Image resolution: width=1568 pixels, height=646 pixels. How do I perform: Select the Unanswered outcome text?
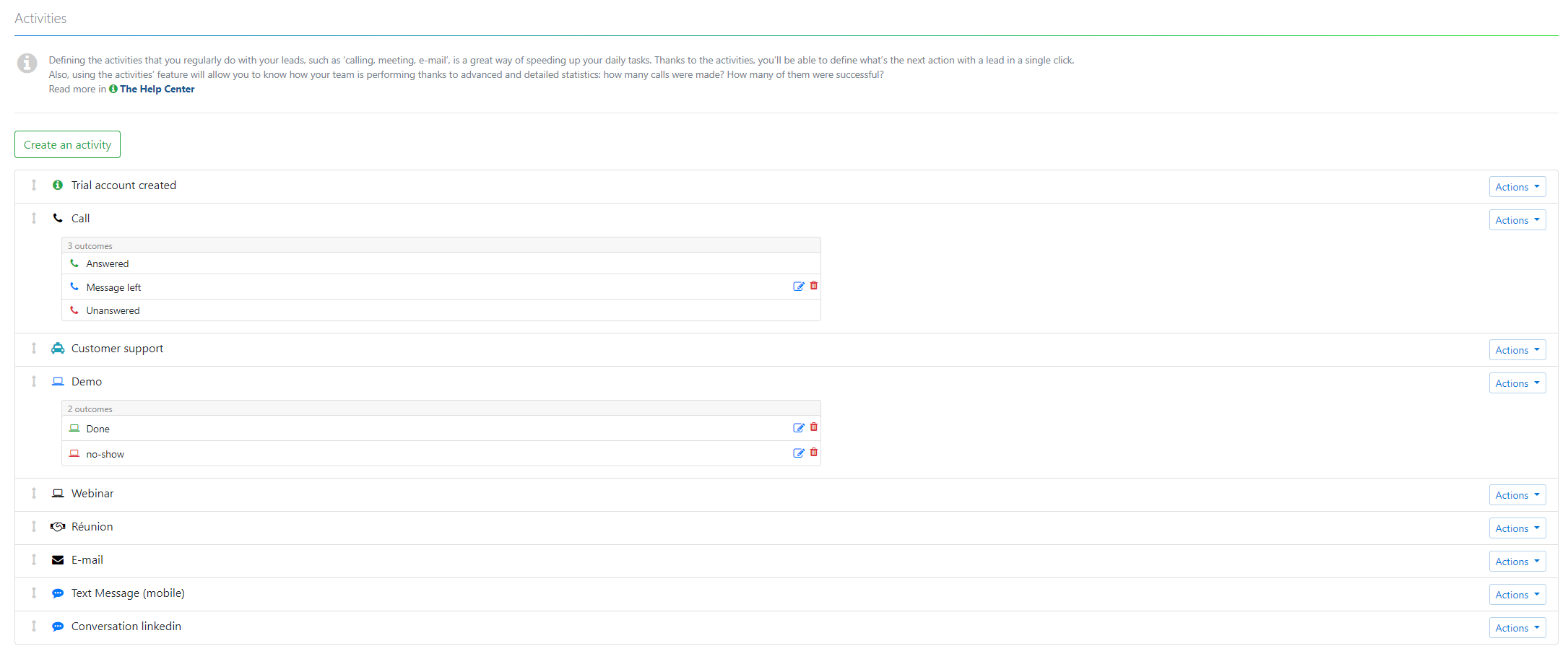113,310
